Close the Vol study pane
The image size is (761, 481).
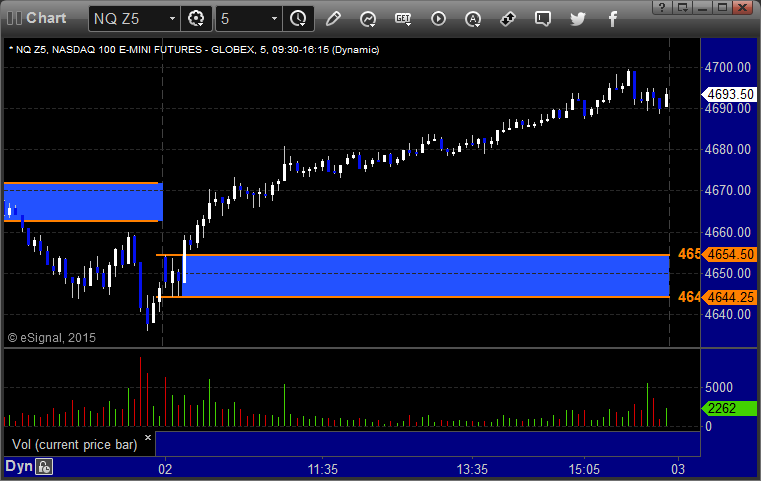coord(148,438)
